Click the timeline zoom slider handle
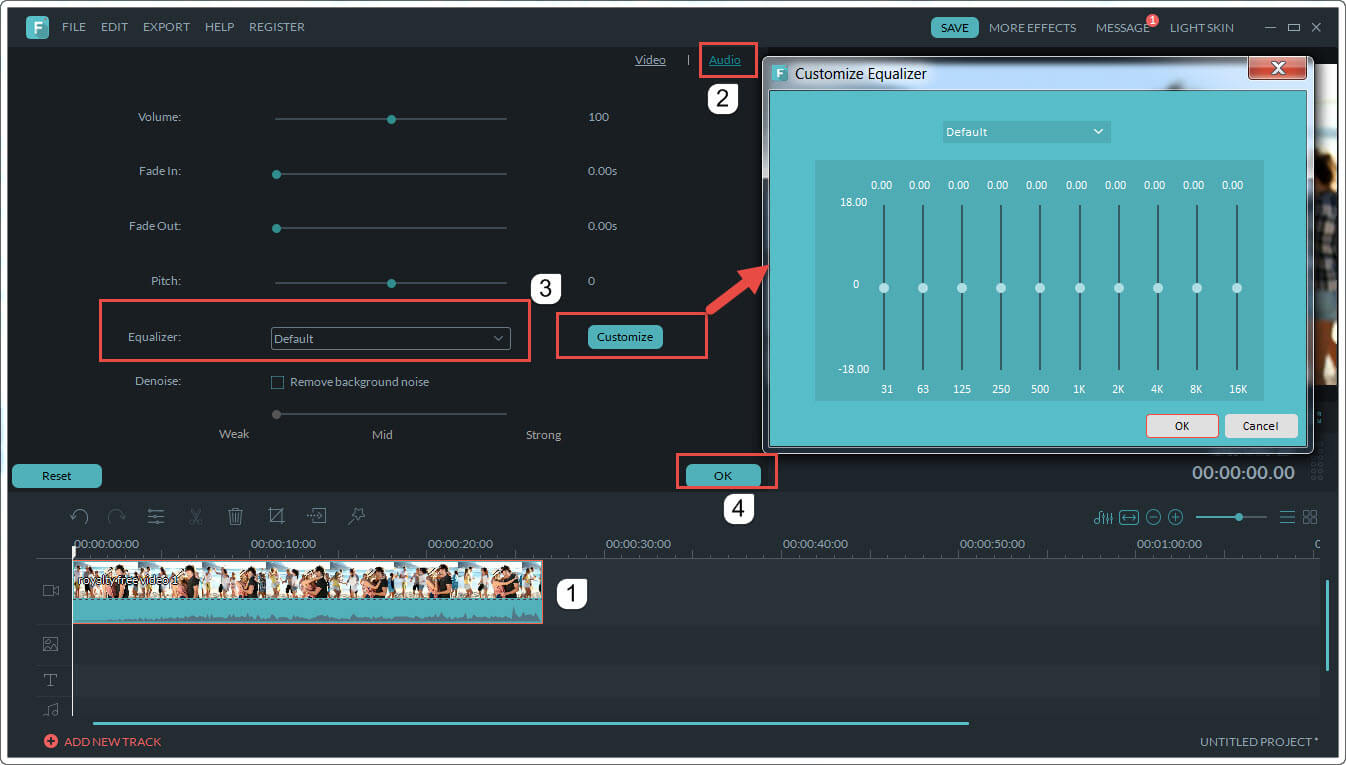The image size is (1346, 765). pos(1239,517)
